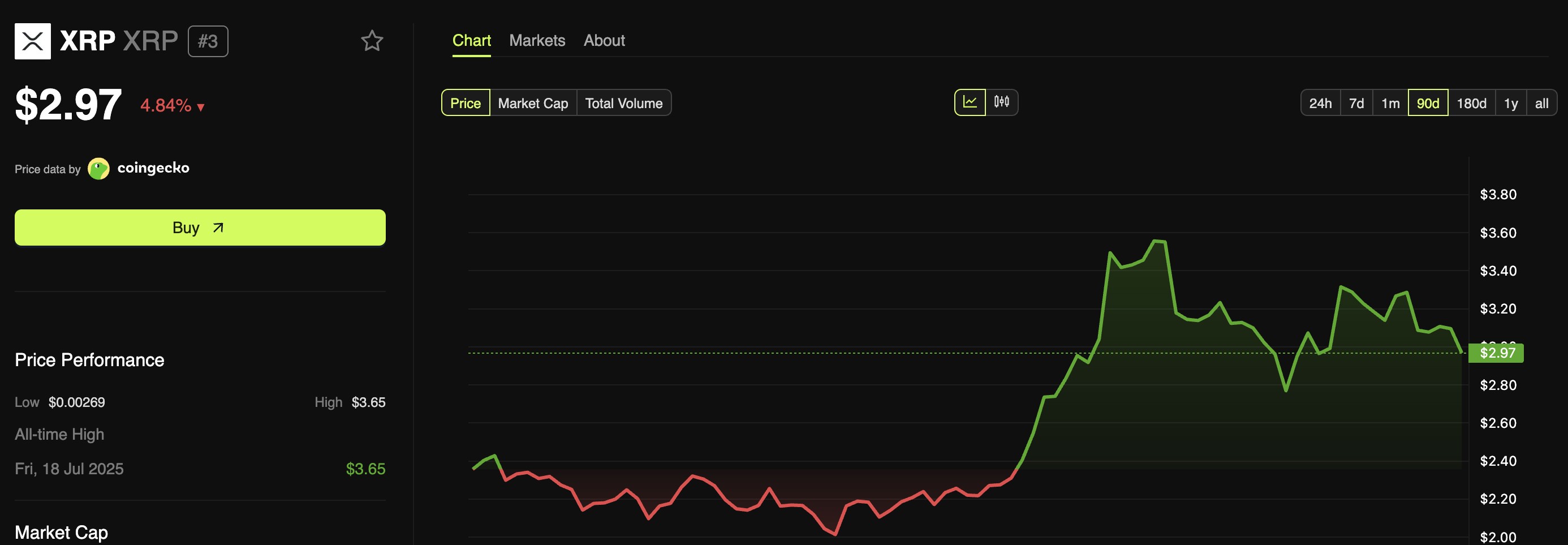Click the $2.00 axis label
Viewport: 1568px width, 545px height.
coord(1498,537)
